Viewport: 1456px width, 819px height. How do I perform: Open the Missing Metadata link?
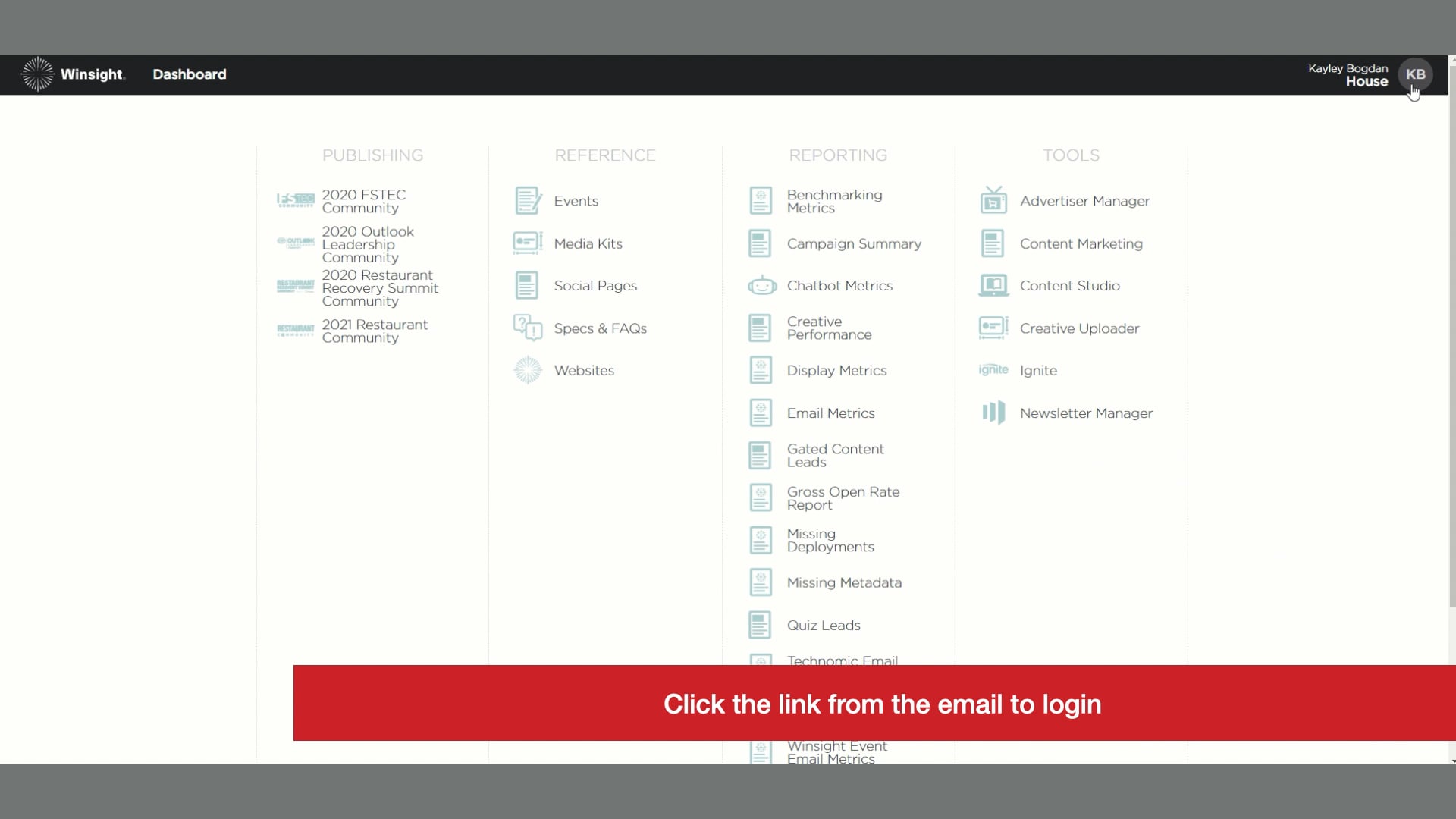pos(844,582)
